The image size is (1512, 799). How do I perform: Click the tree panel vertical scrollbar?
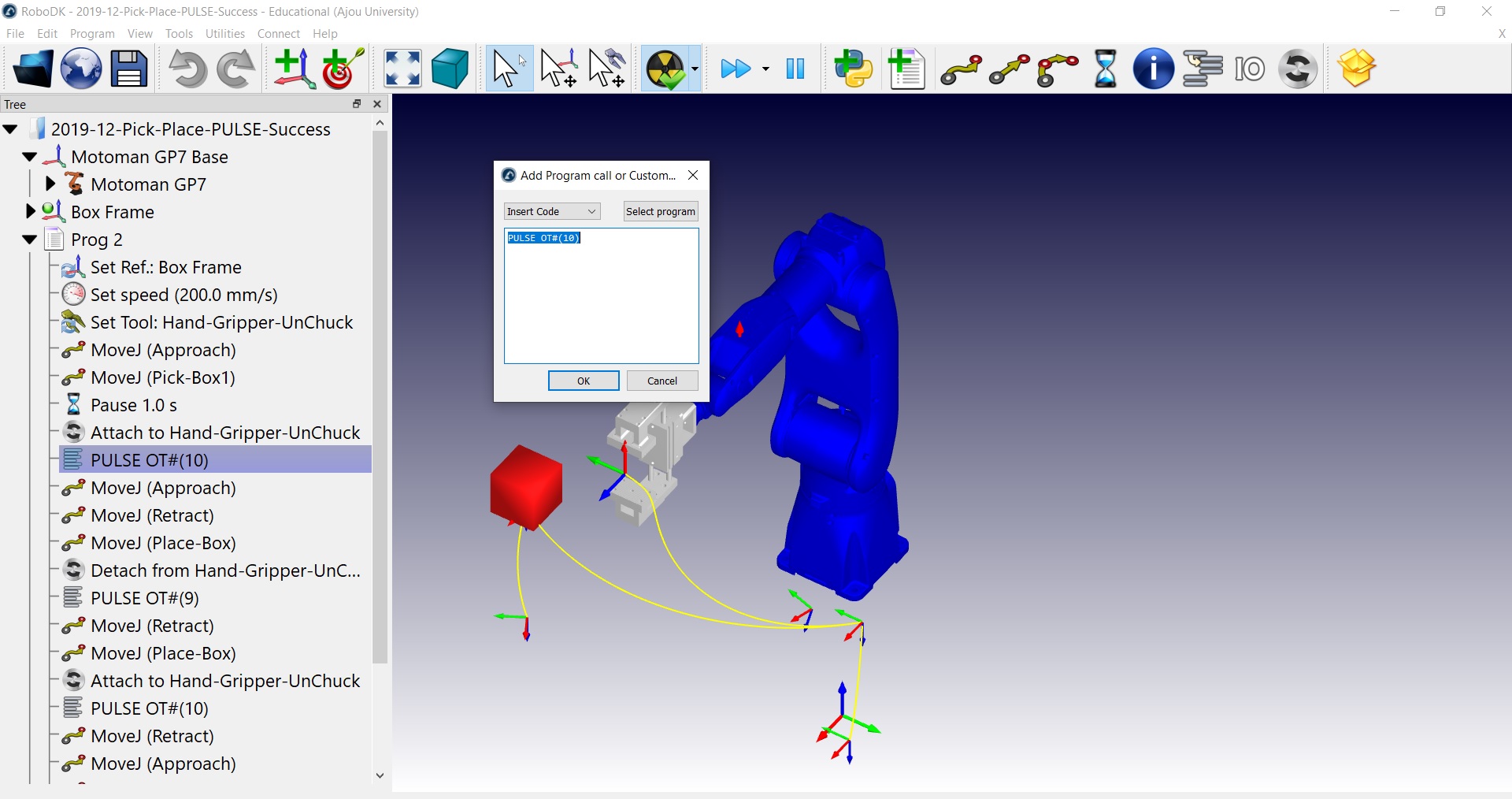[x=380, y=394]
